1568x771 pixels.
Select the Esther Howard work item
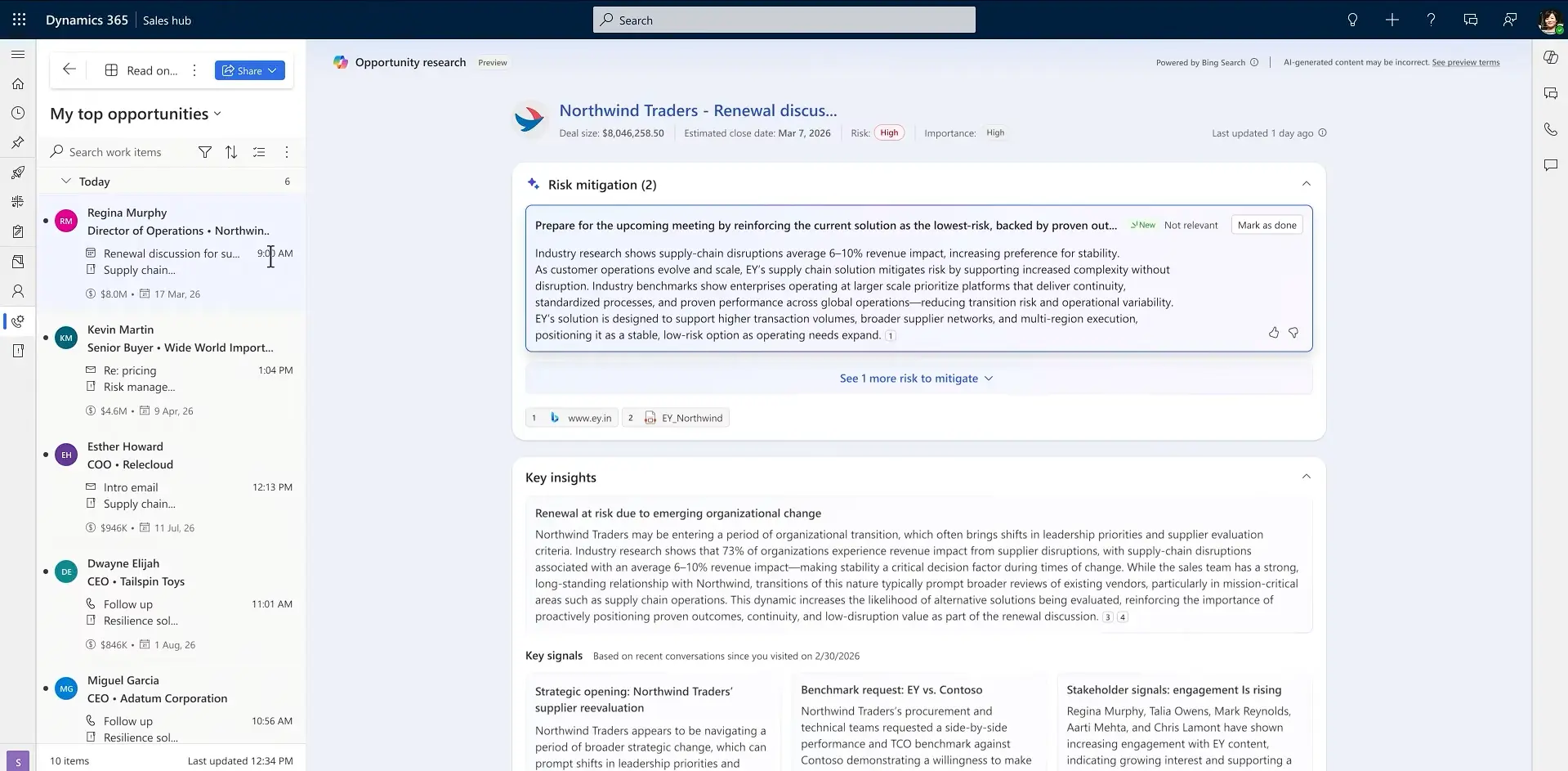(x=172, y=487)
